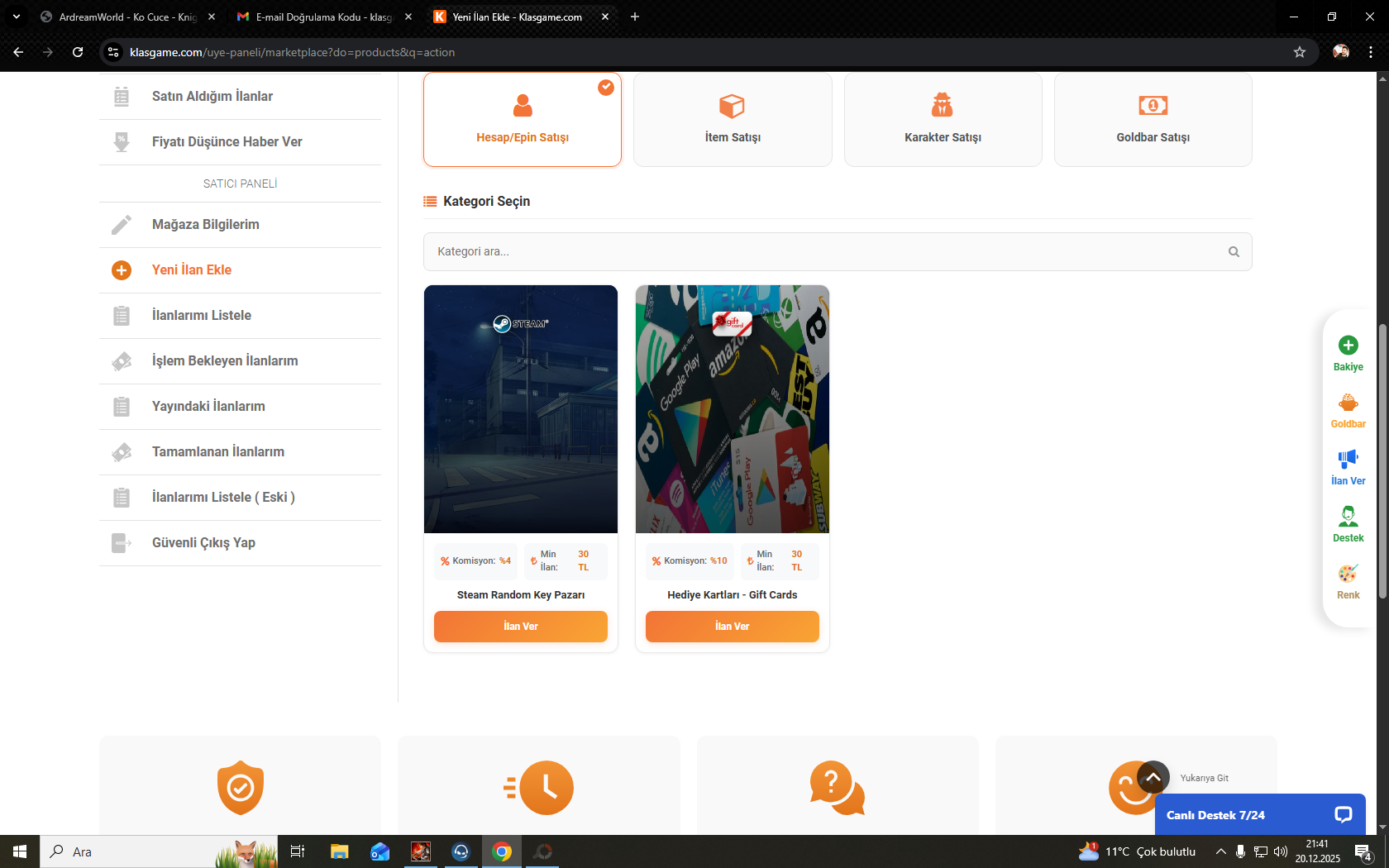
Task: View site information icon in address bar
Action: point(113,52)
